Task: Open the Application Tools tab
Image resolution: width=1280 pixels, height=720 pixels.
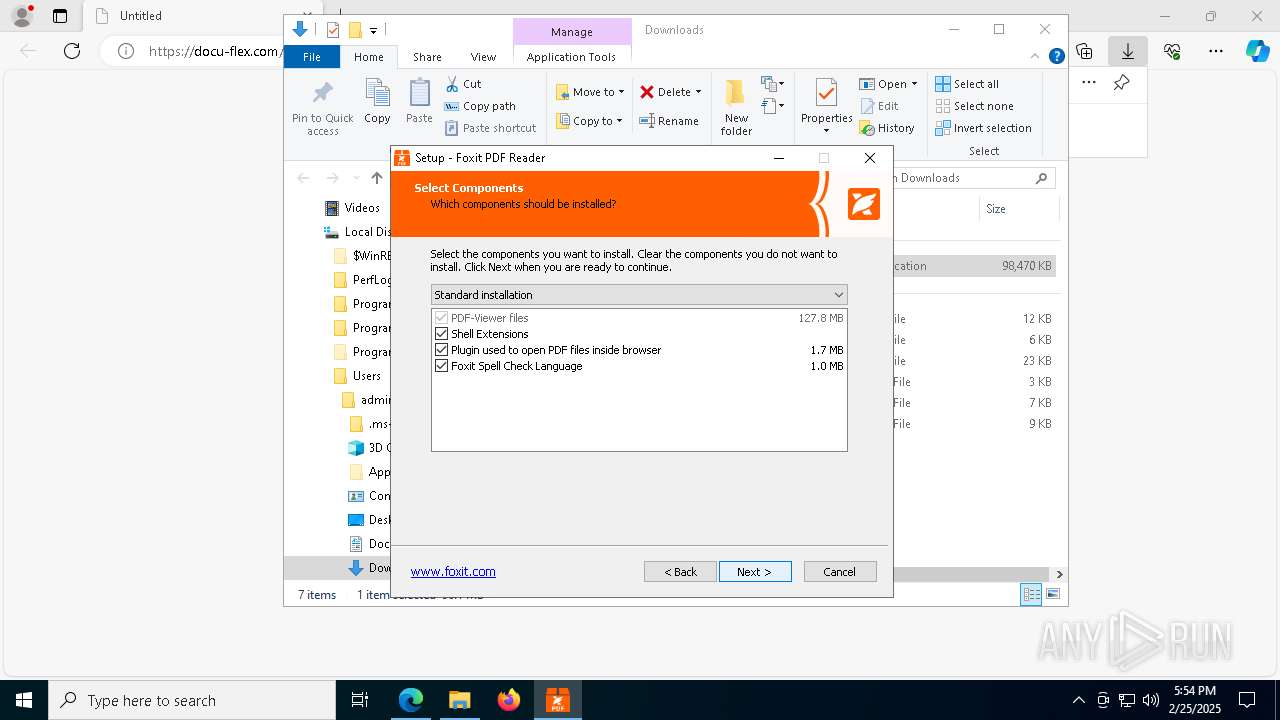Action: [571, 57]
